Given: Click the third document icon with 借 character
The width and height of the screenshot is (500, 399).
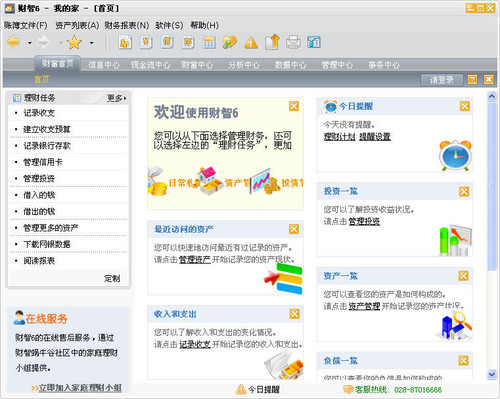Looking at the screenshot, I should [x=167, y=42].
